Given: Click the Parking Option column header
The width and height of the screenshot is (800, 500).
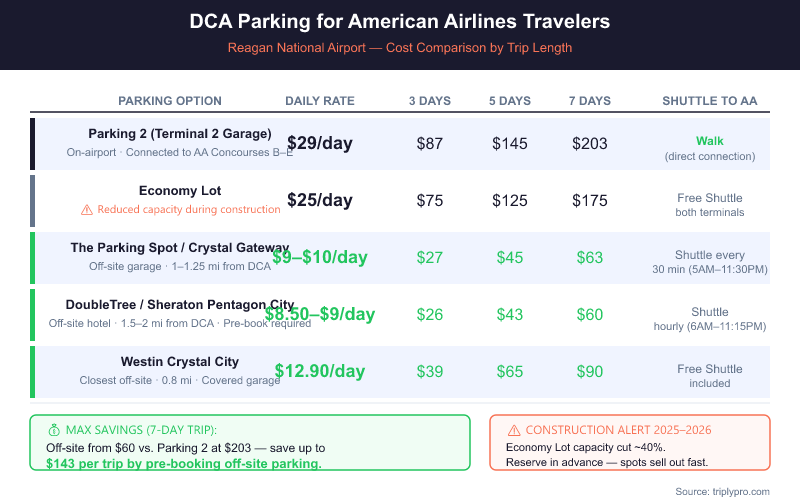Looking at the screenshot, I should tap(170, 101).
